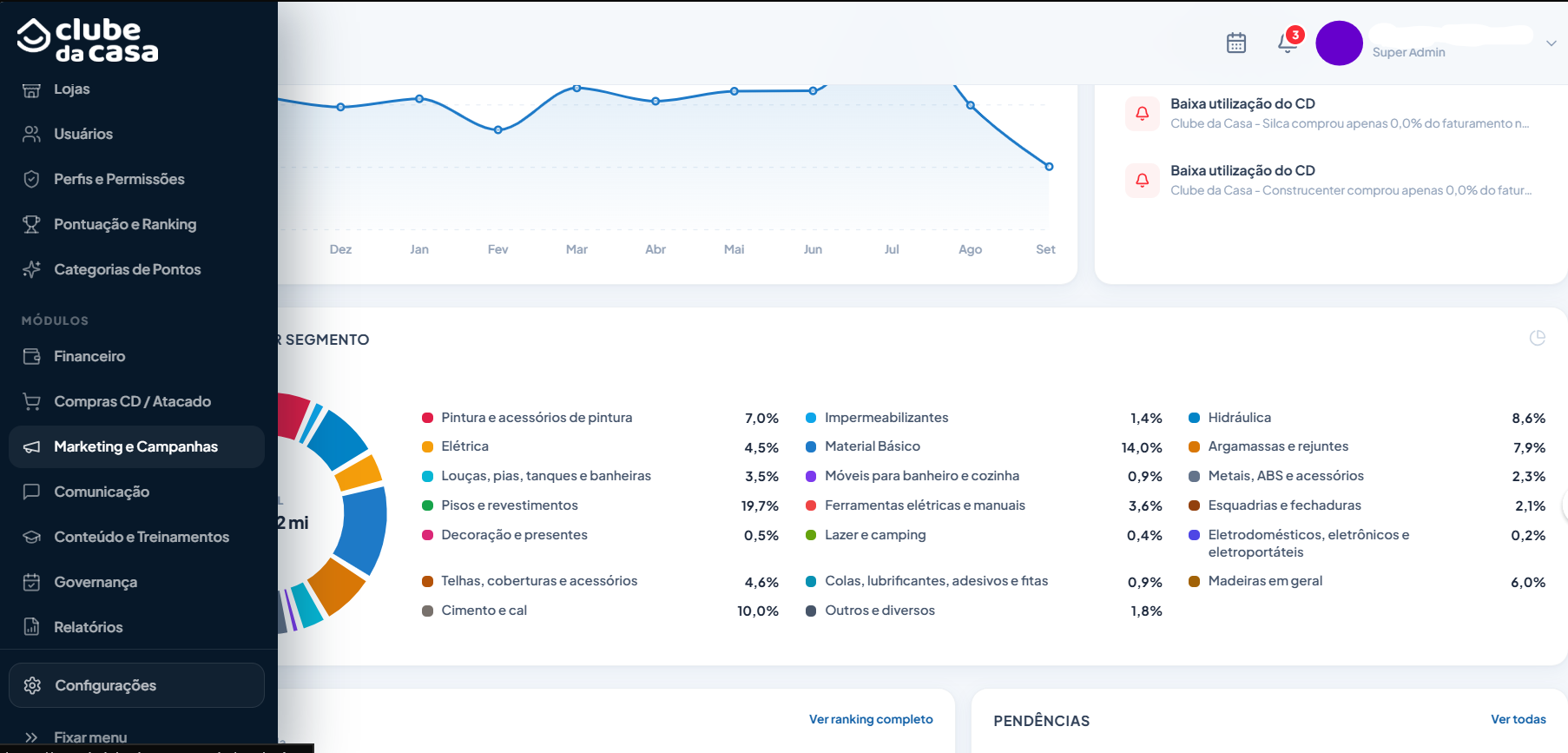
Task: Select Cimento e cal legend entry
Action: (x=600, y=611)
